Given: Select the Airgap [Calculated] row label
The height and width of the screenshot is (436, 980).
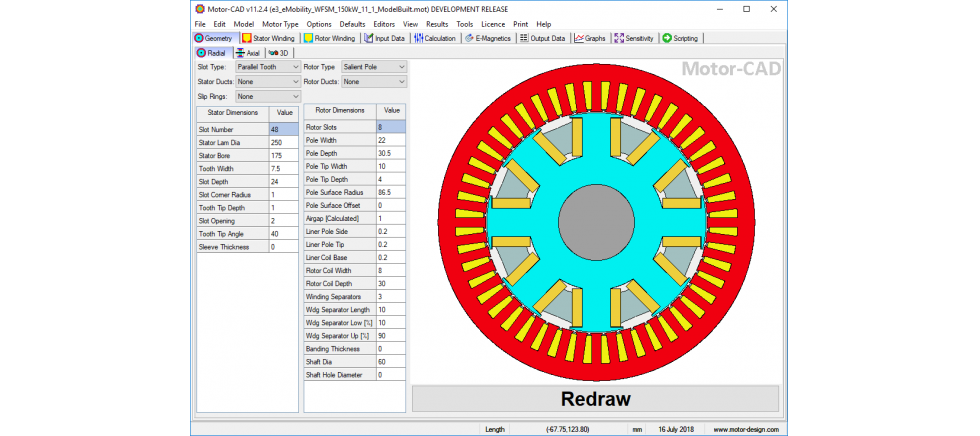Looking at the screenshot, I should tap(340, 219).
